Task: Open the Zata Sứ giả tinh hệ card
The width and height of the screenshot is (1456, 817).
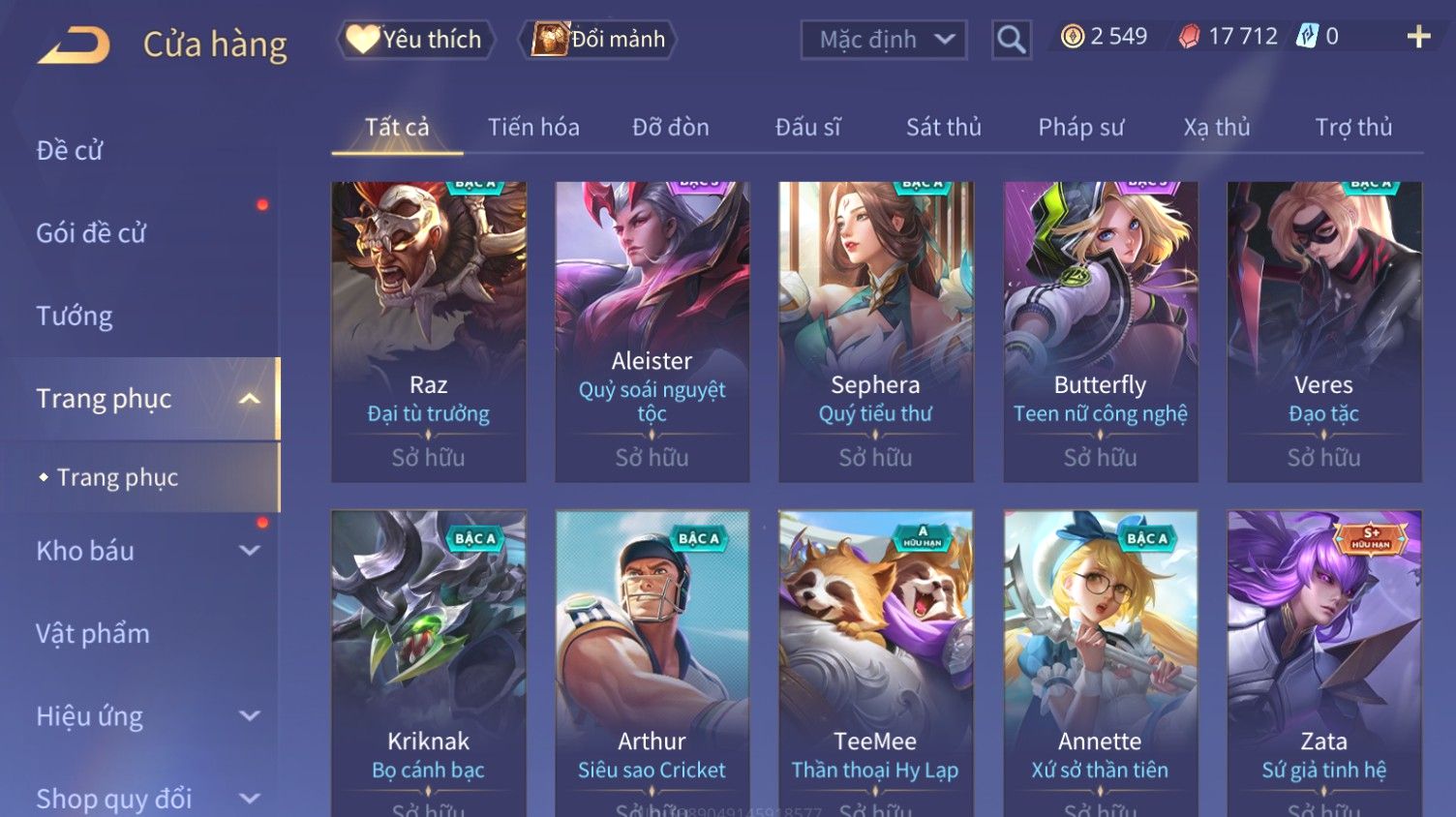Action: [x=1324, y=664]
